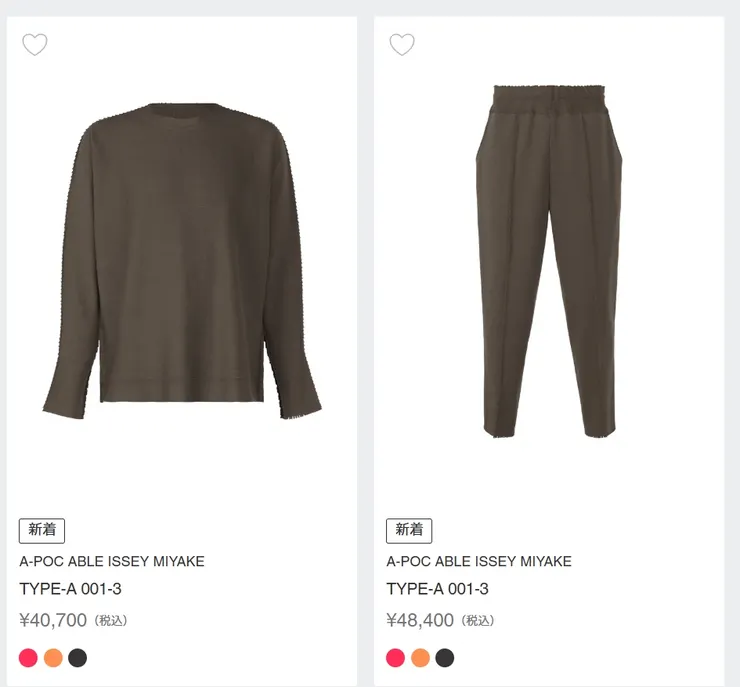Open A-POC ABLE ISSEY MIYAKE brand above ¥48,400
This screenshot has height=687, width=740.
(478, 561)
